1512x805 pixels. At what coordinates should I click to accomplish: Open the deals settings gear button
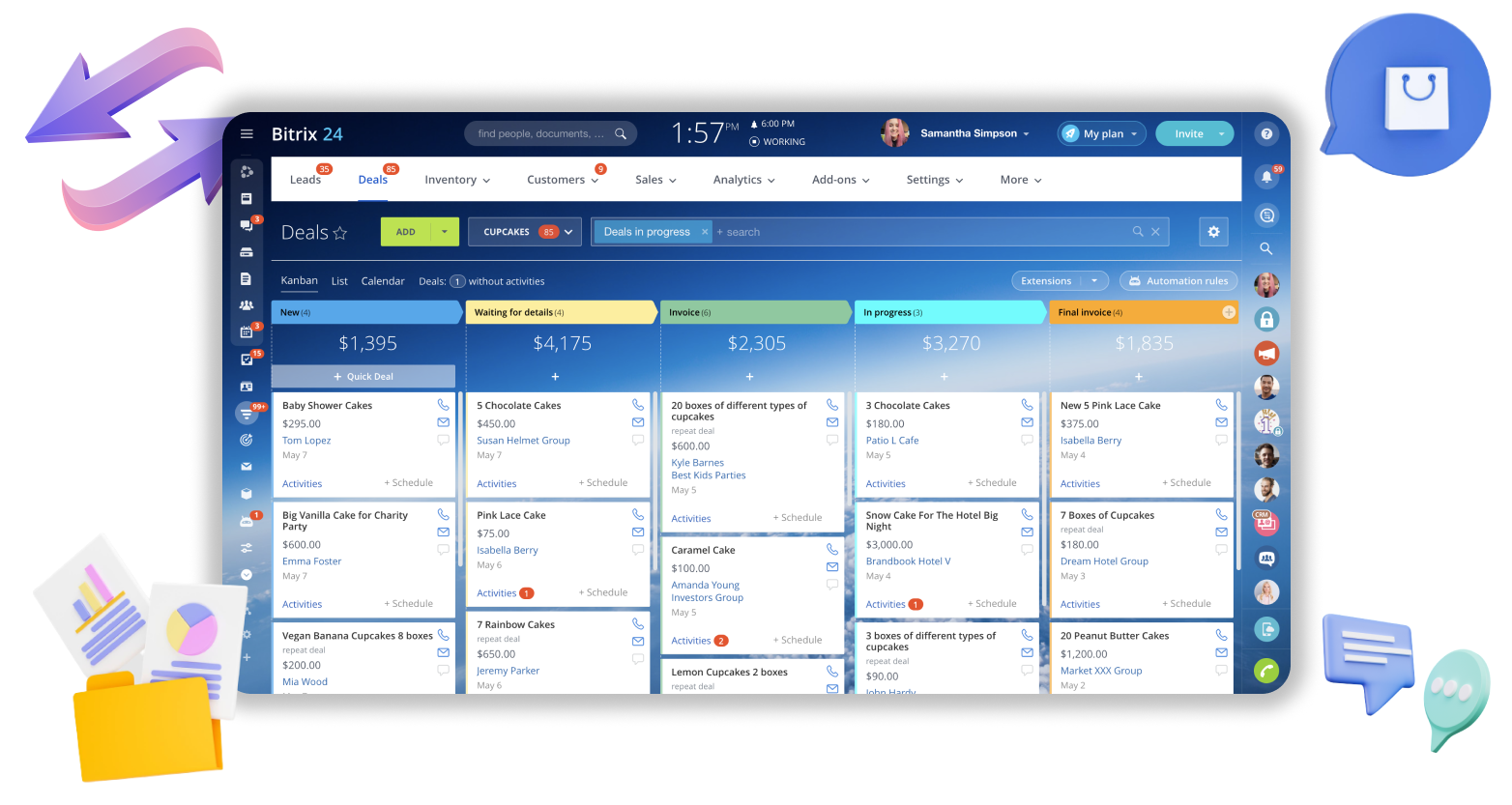point(1214,232)
